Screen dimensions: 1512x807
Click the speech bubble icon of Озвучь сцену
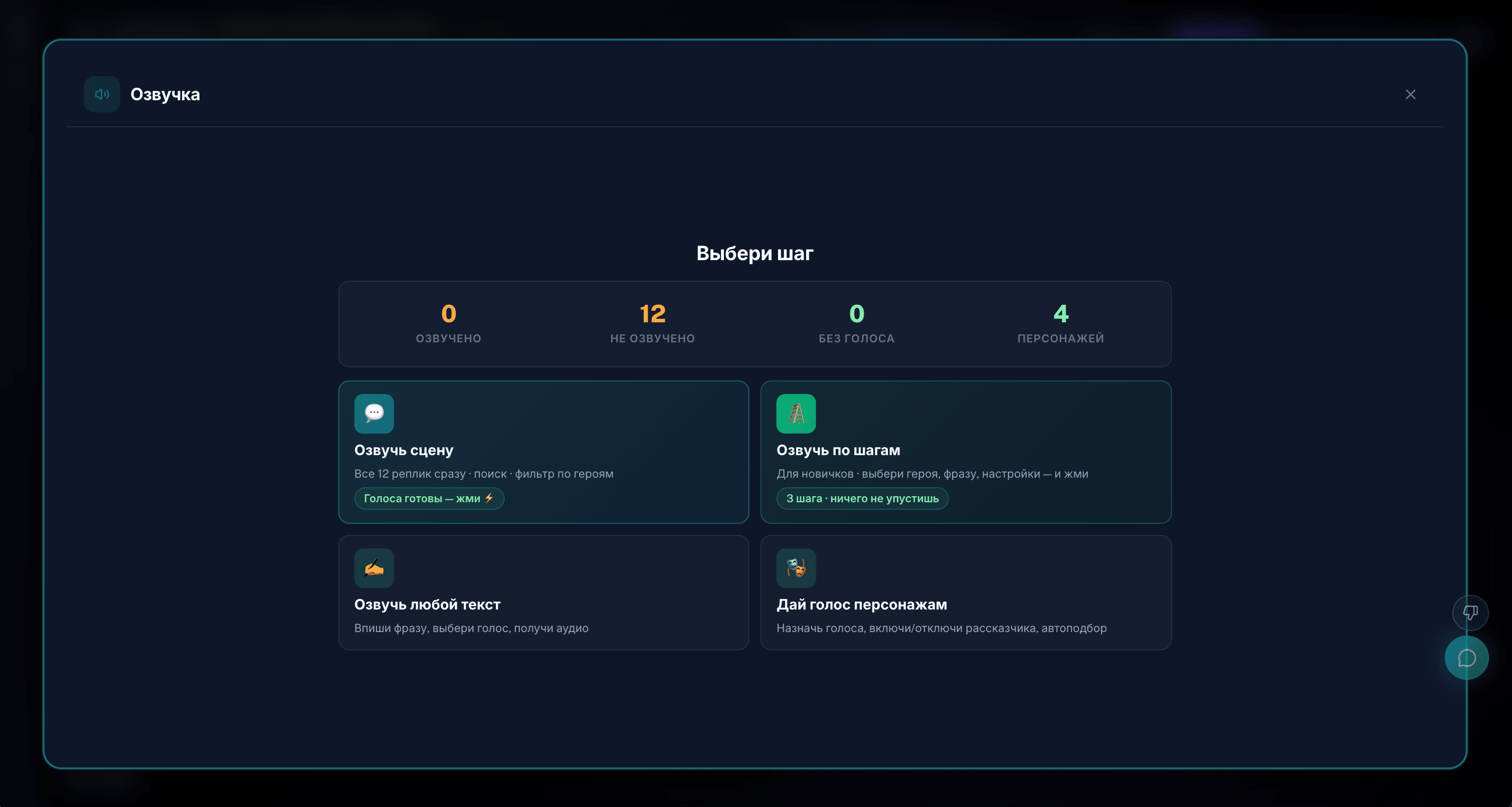pos(374,414)
